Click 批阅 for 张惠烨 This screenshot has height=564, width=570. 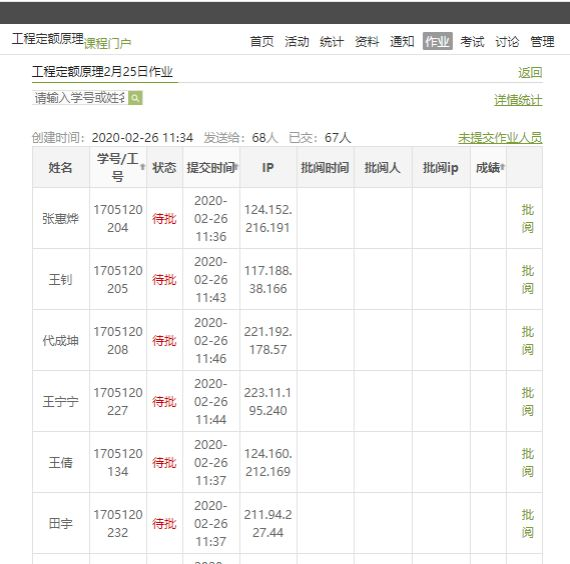pos(527,219)
